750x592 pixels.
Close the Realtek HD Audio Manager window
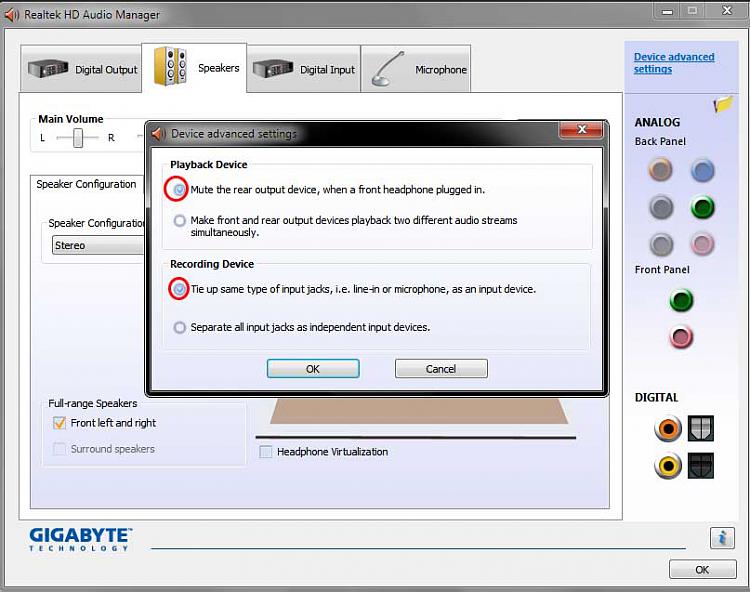pyautogui.click(x=727, y=11)
